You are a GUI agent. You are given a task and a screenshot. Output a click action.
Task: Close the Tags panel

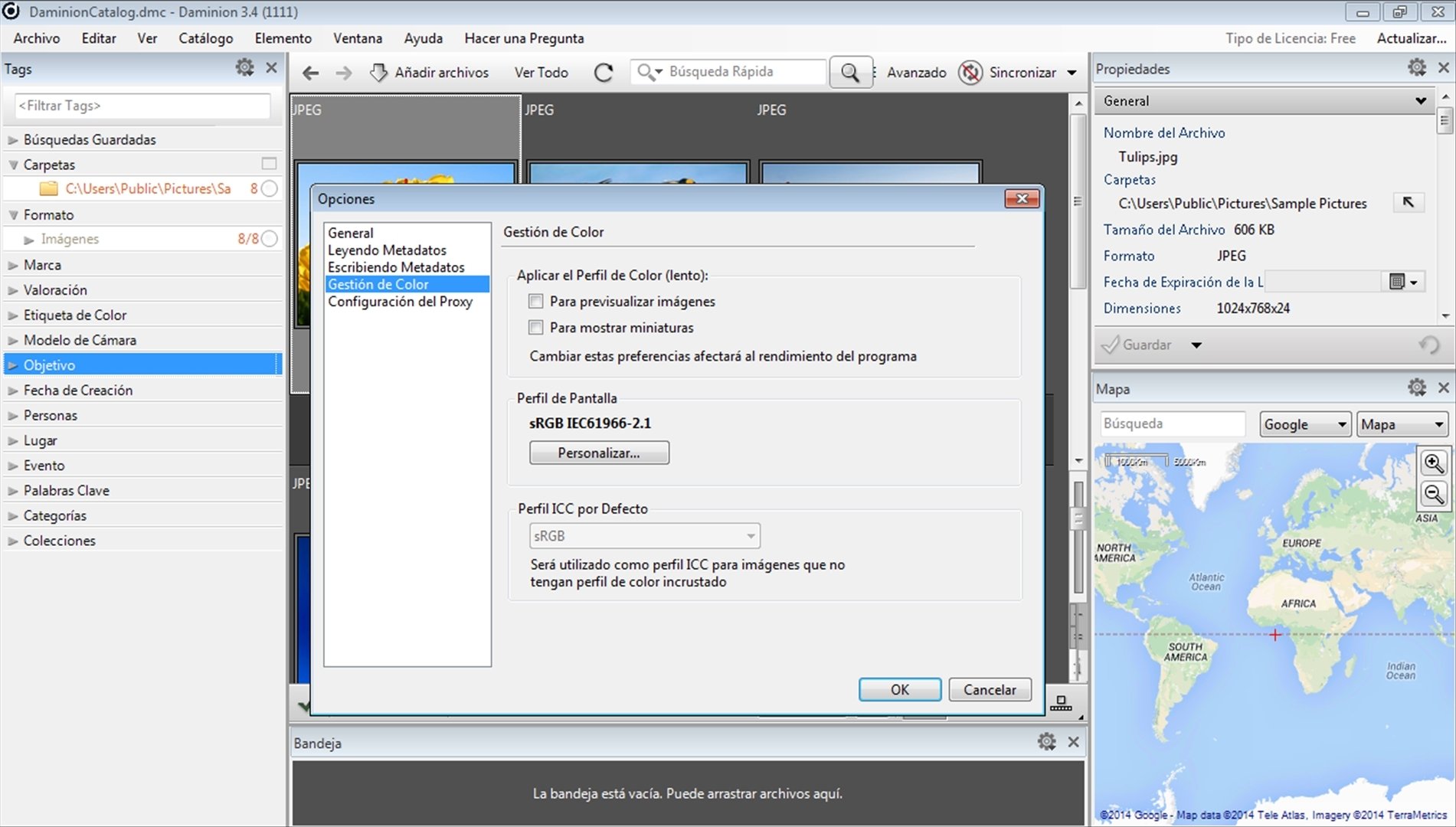click(x=271, y=67)
